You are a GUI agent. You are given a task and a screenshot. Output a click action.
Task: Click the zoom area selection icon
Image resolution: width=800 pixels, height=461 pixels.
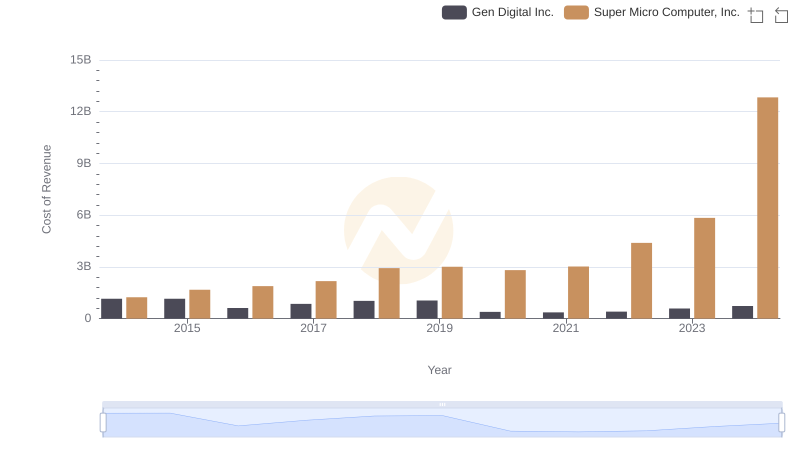coord(756,15)
